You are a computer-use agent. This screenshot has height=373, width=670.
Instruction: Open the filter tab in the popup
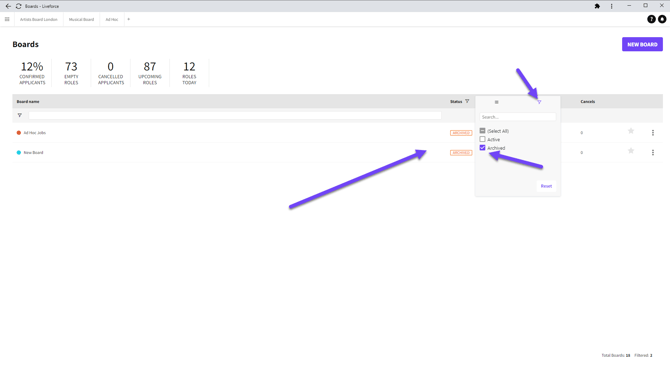coord(539,102)
